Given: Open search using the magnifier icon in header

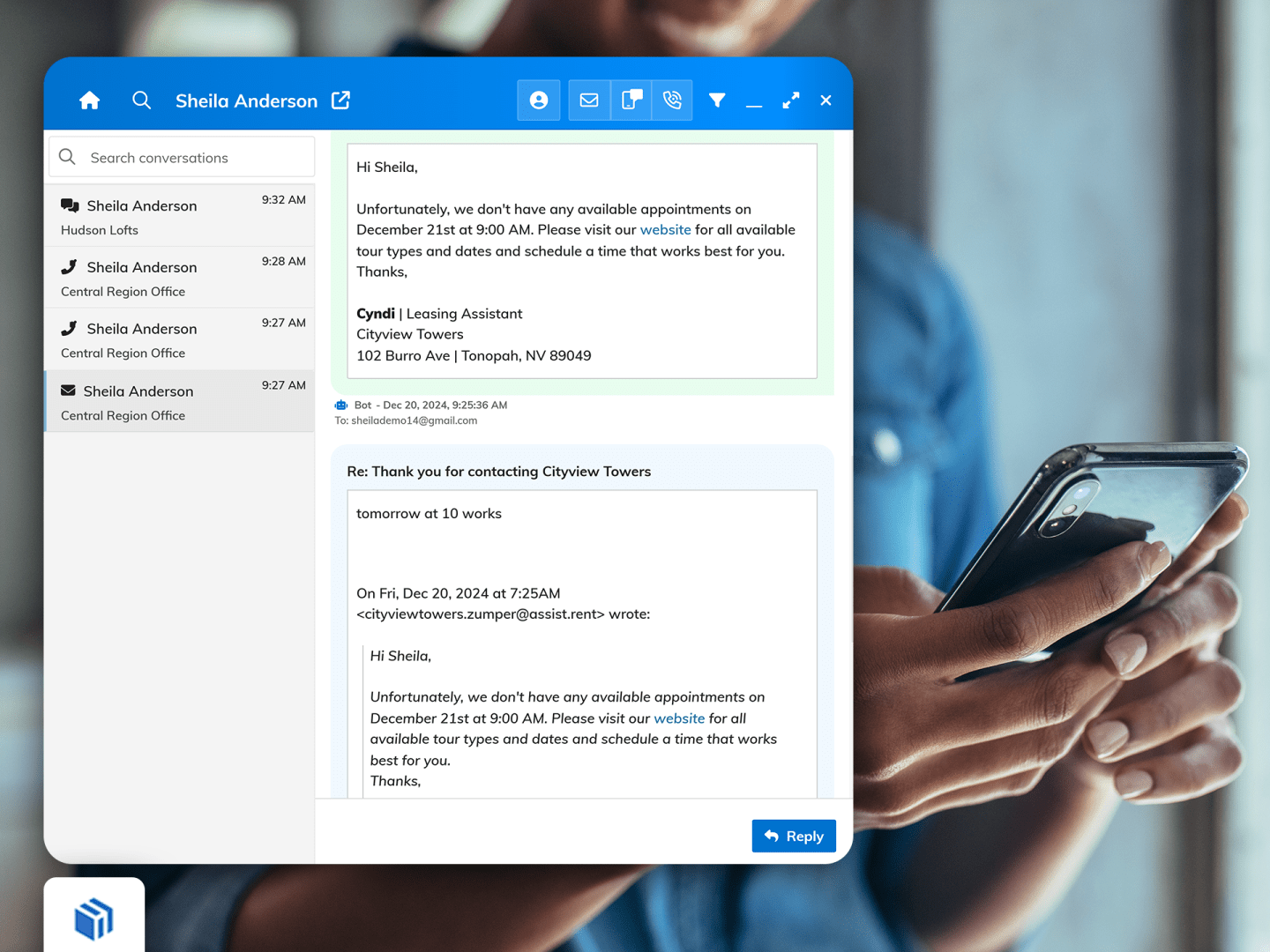Looking at the screenshot, I should pyautogui.click(x=141, y=100).
